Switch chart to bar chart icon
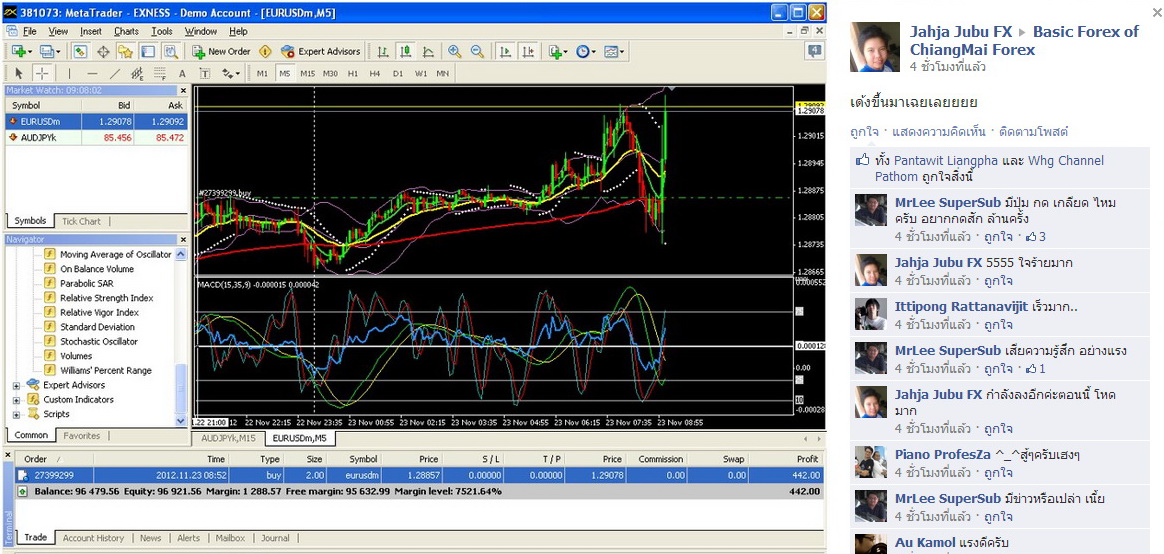 (383, 51)
